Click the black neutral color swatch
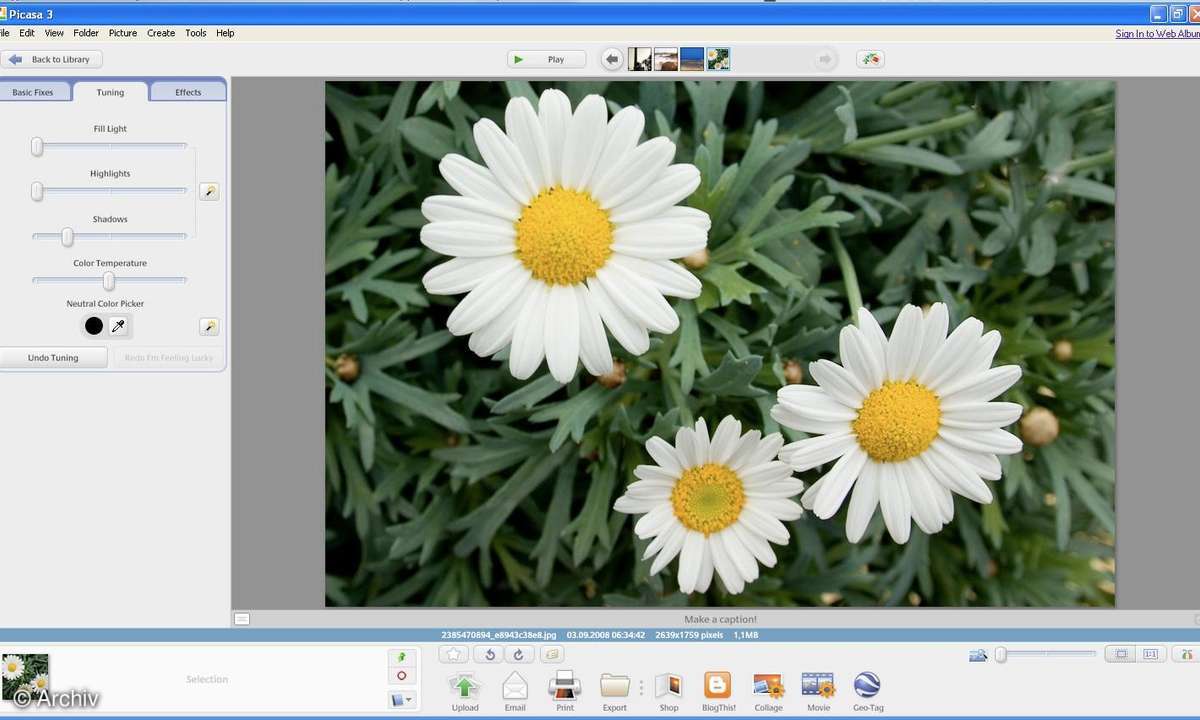This screenshot has width=1200, height=720. coord(94,326)
